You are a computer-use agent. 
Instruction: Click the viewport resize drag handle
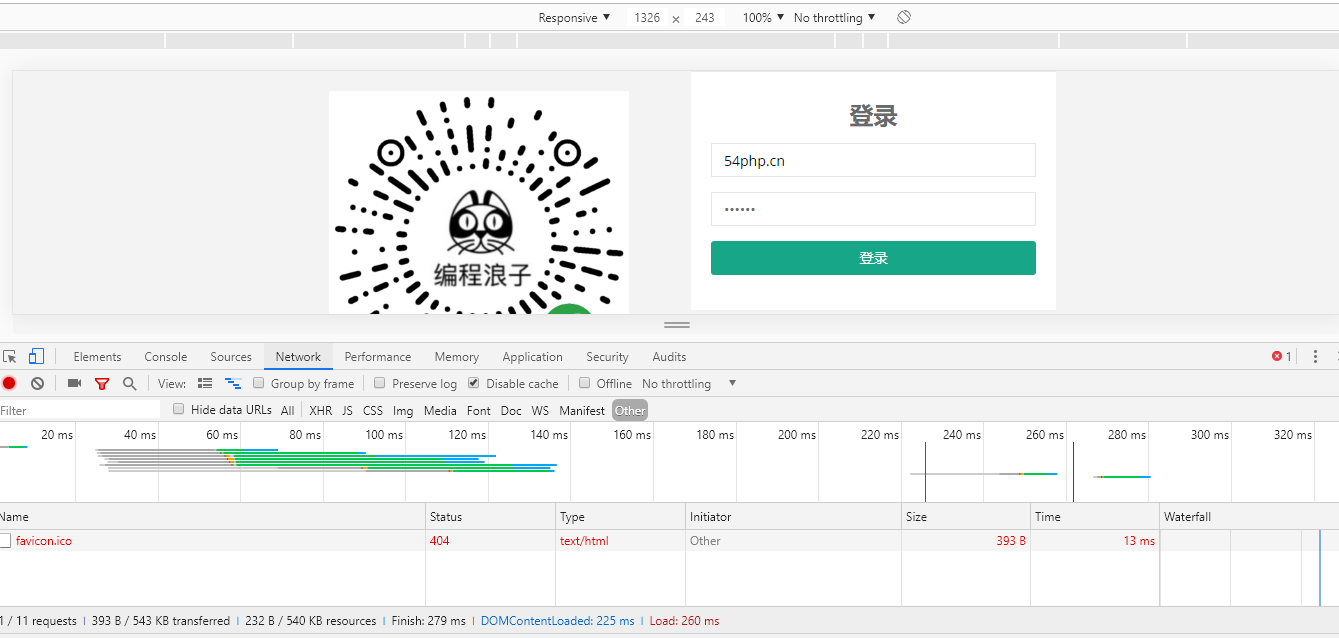pos(677,325)
